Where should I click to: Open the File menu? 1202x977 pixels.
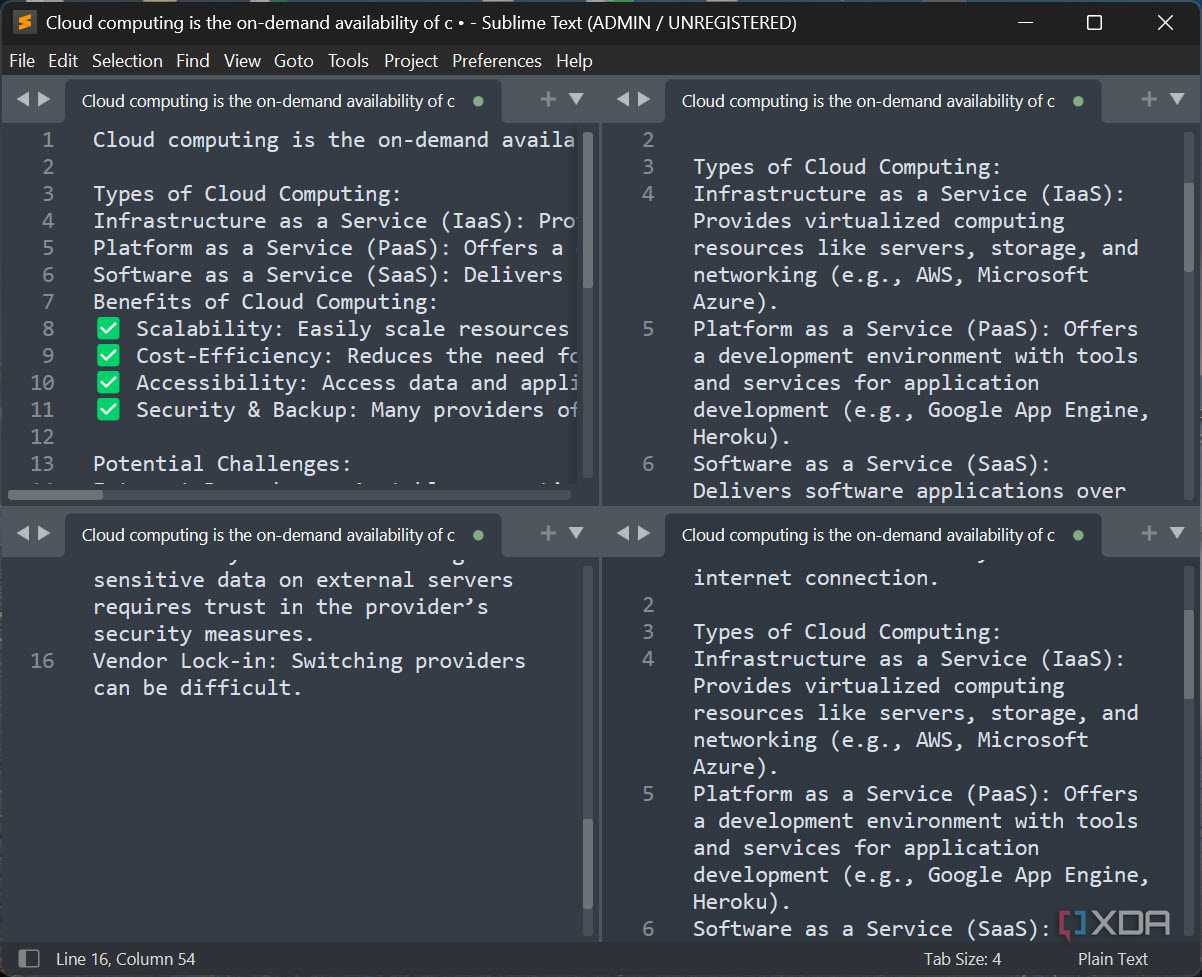(22, 61)
